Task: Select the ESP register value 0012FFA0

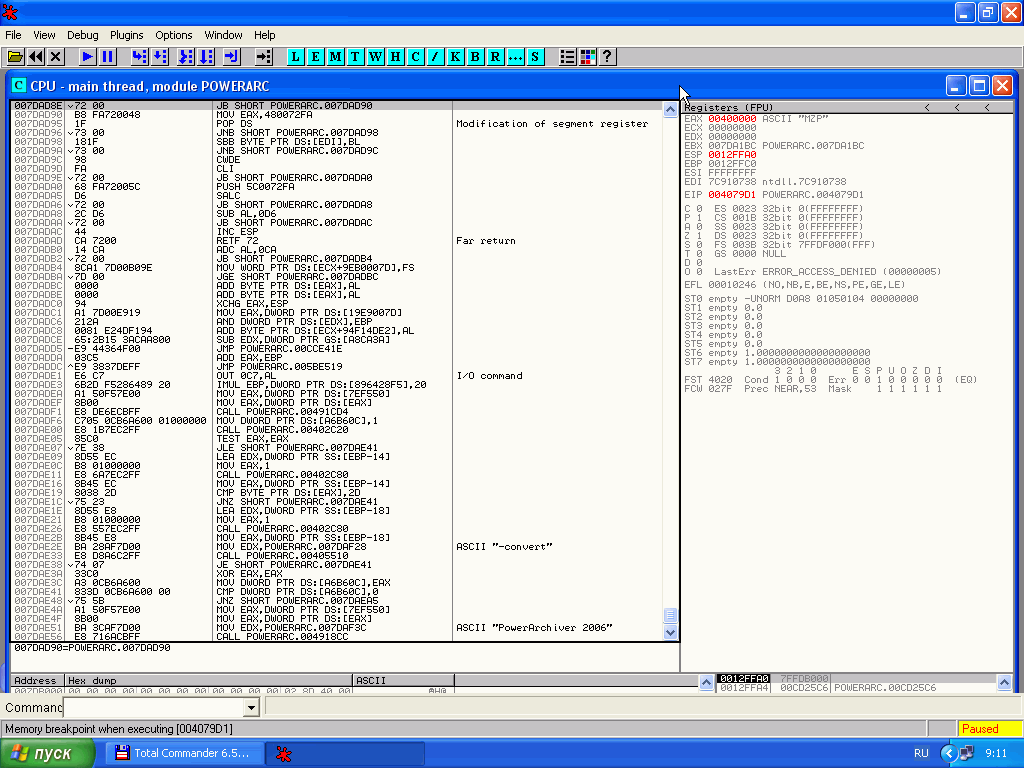Action: [732, 155]
